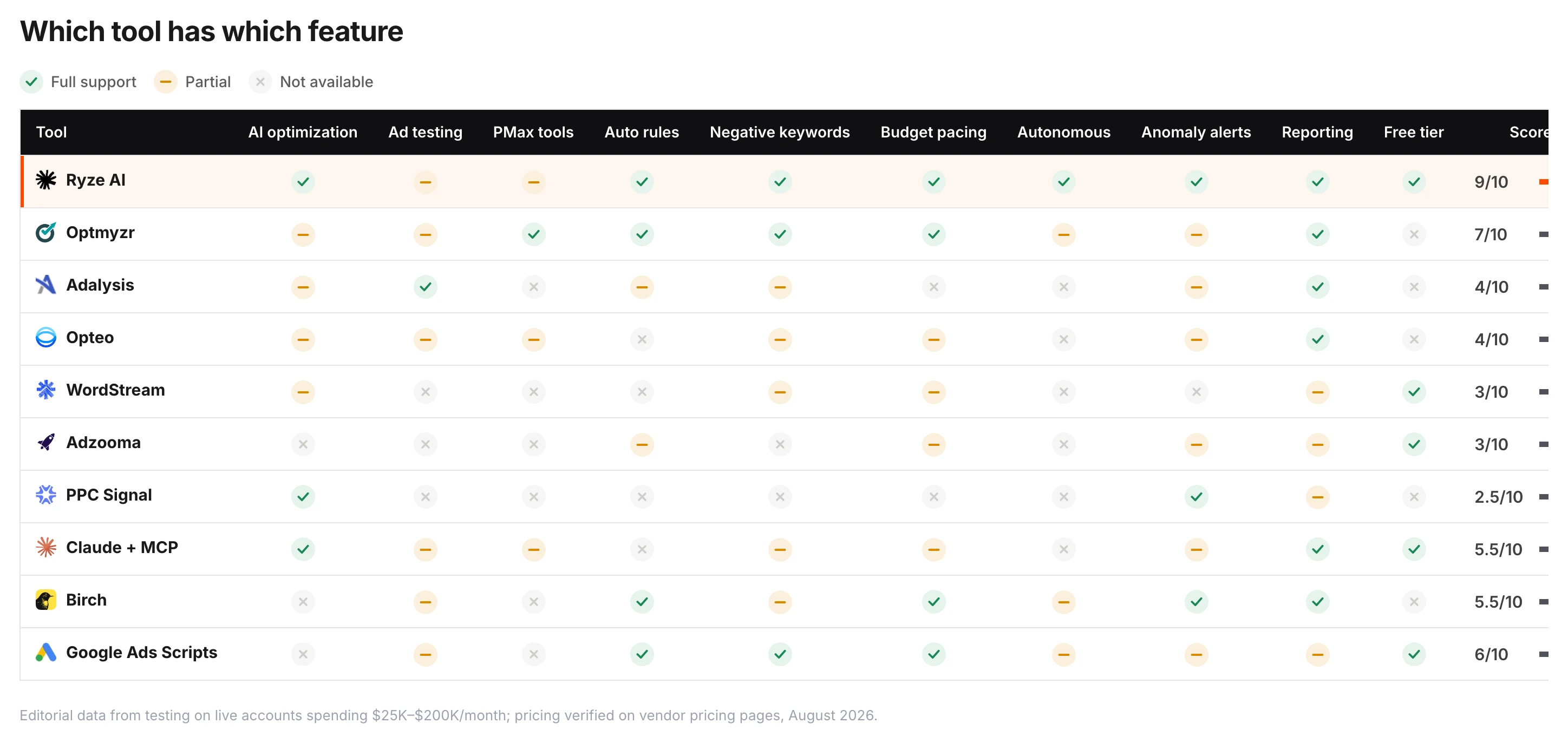
Task: Click the Adzooma tool name
Action: (103, 443)
